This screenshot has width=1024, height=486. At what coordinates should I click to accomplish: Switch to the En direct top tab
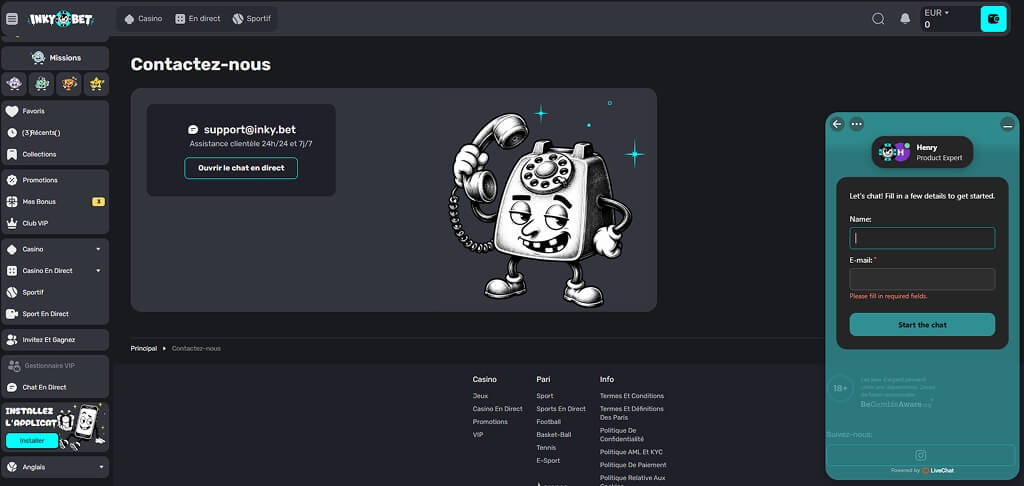198,19
